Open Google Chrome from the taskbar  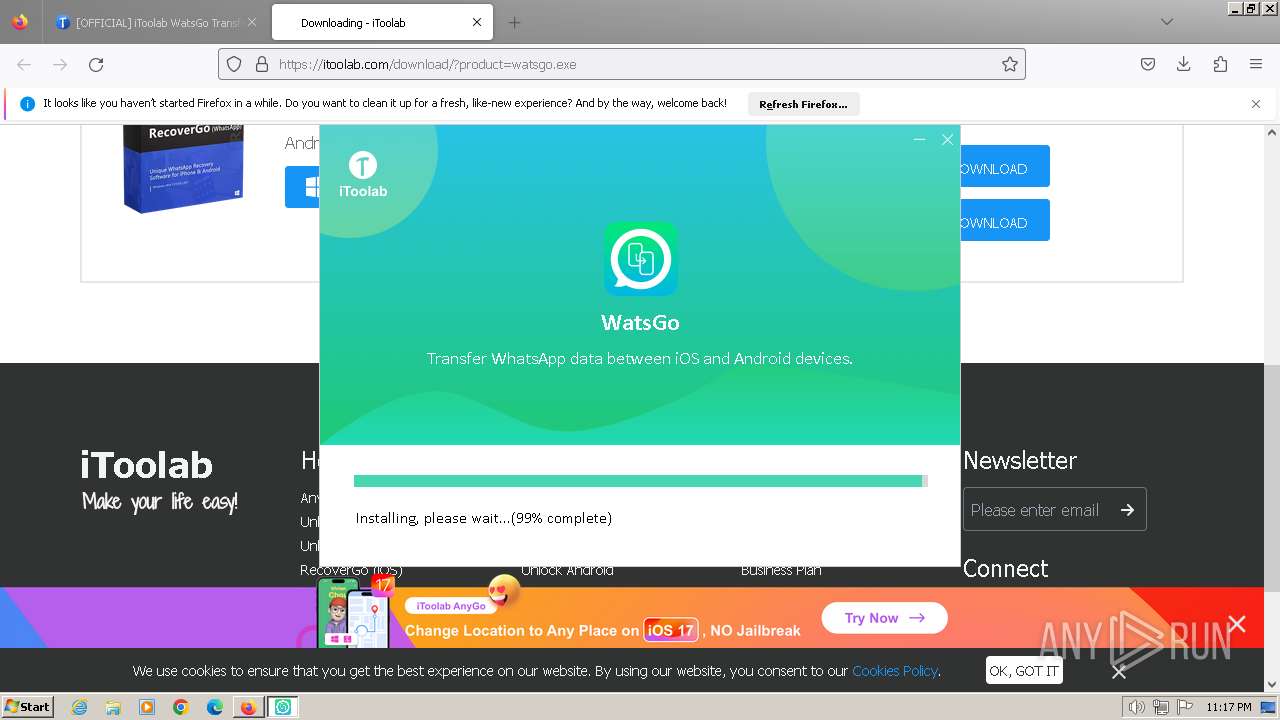pyautogui.click(x=181, y=707)
